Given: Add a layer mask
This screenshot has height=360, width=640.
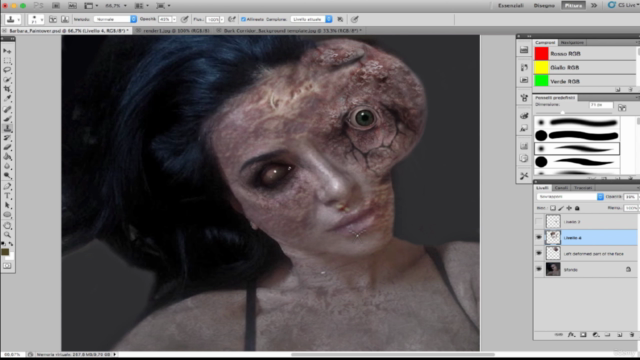Looking at the screenshot, I should click(x=583, y=335).
